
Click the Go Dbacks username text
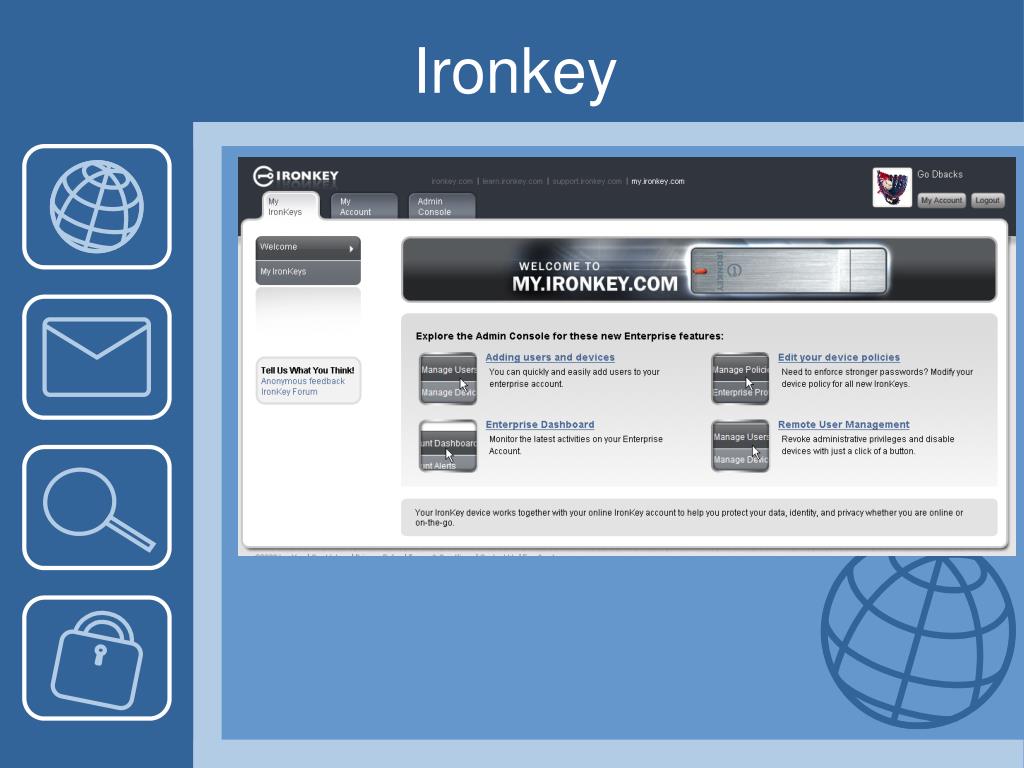tap(940, 174)
